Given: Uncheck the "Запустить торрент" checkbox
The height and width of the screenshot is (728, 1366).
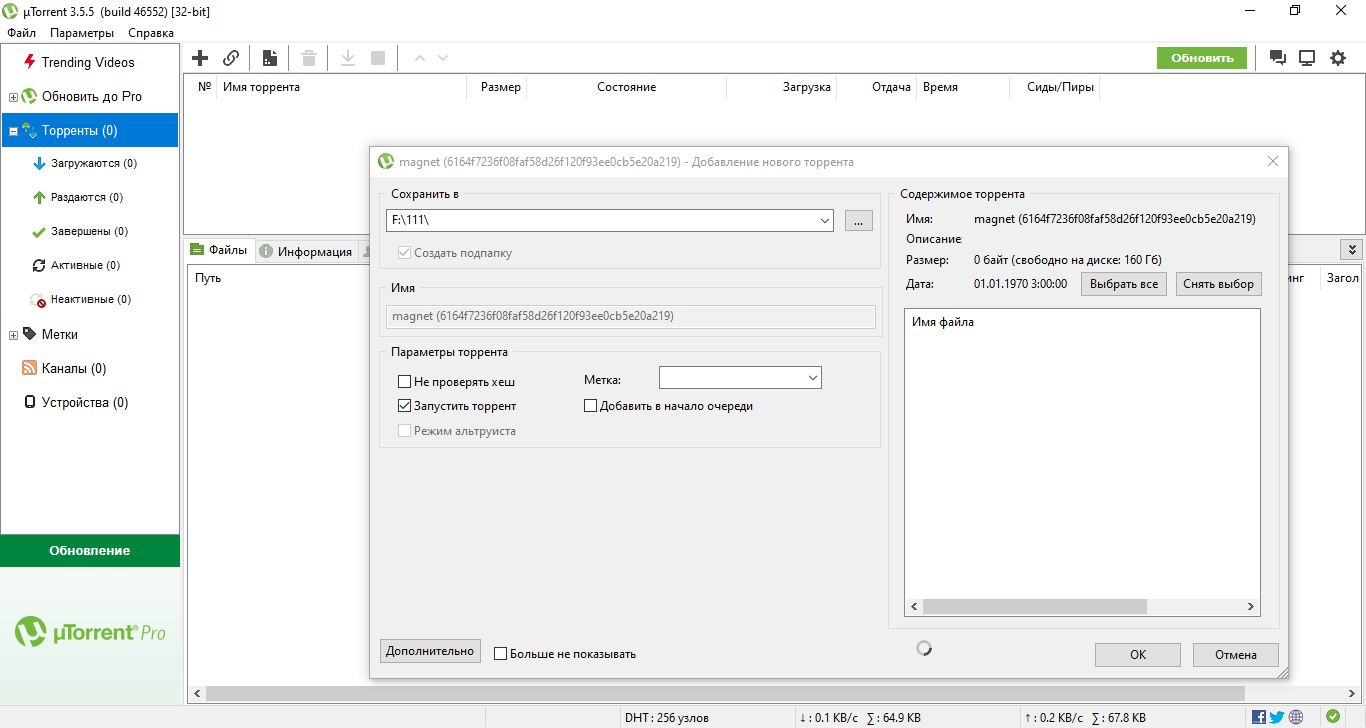Looking at the screenshot, I should point(405,406).
